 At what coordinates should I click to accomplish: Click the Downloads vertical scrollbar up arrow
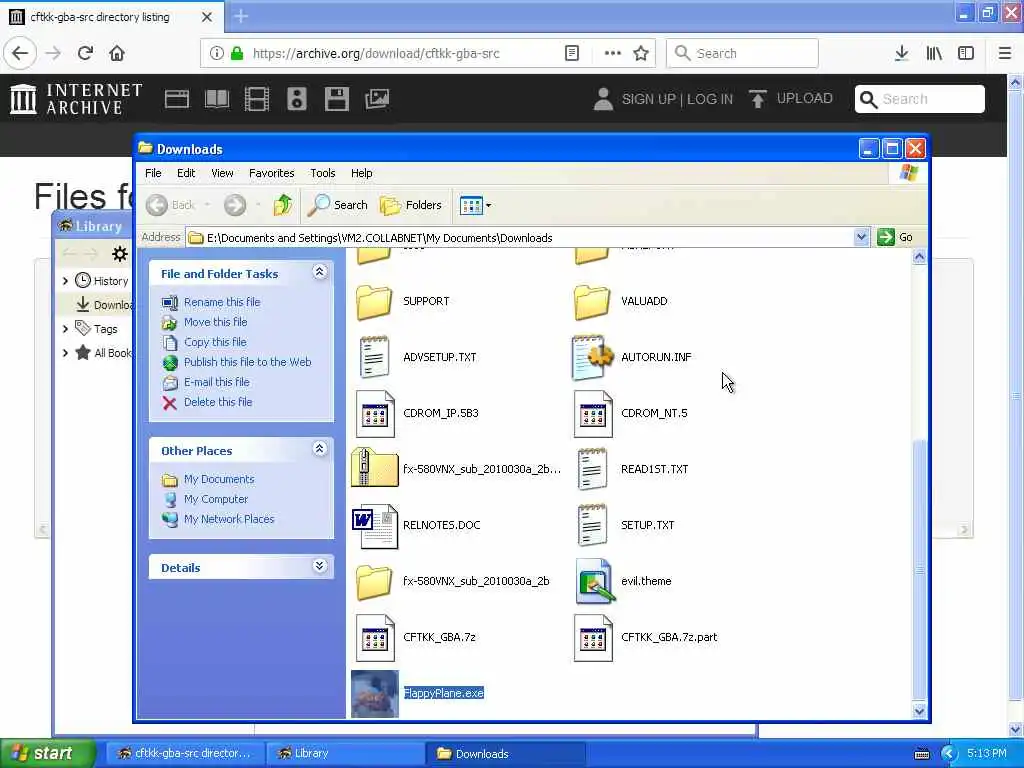(x=920, y=257)
